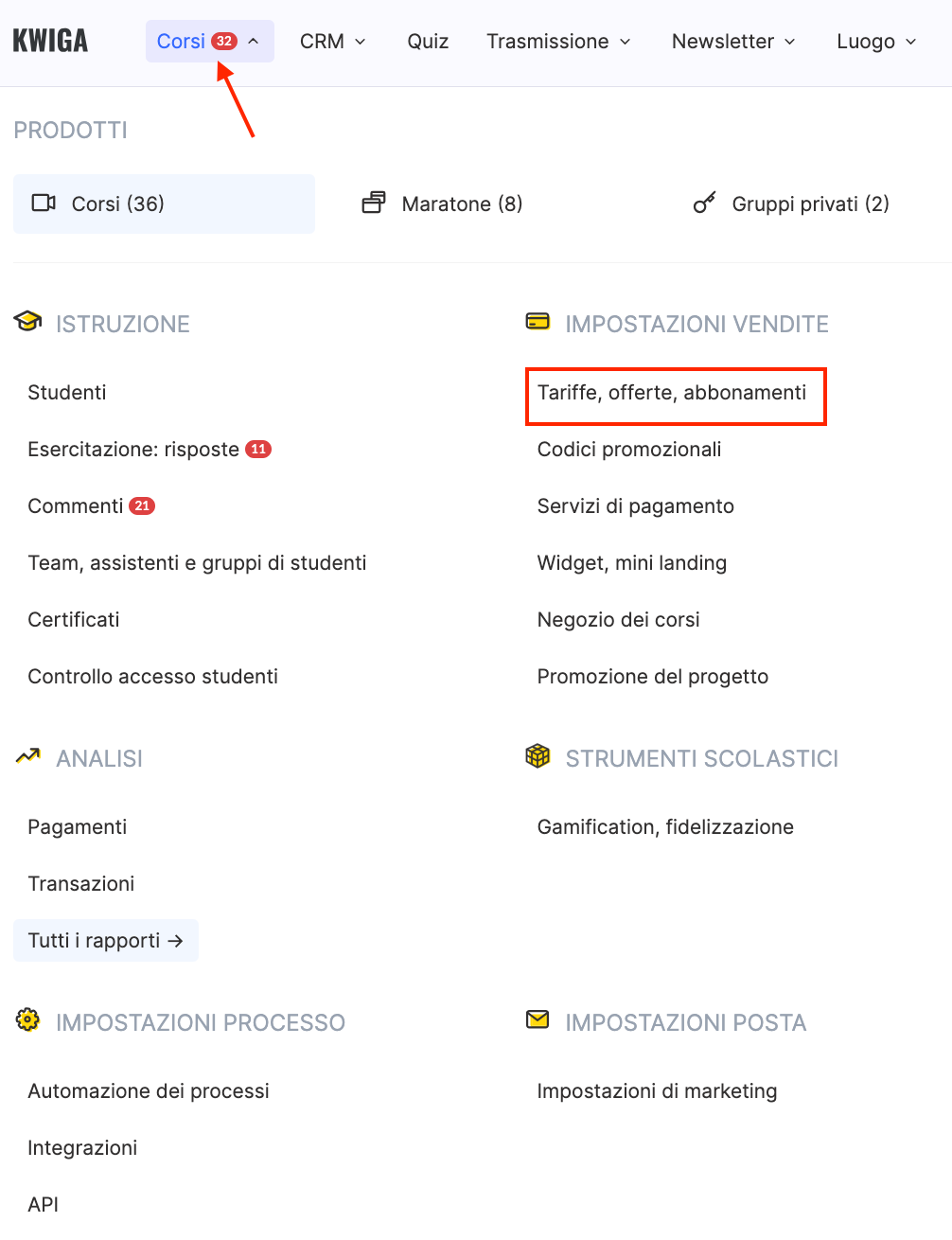
Task: Click the video camera icon beside Corsi (36)
Action: [44, 203]
